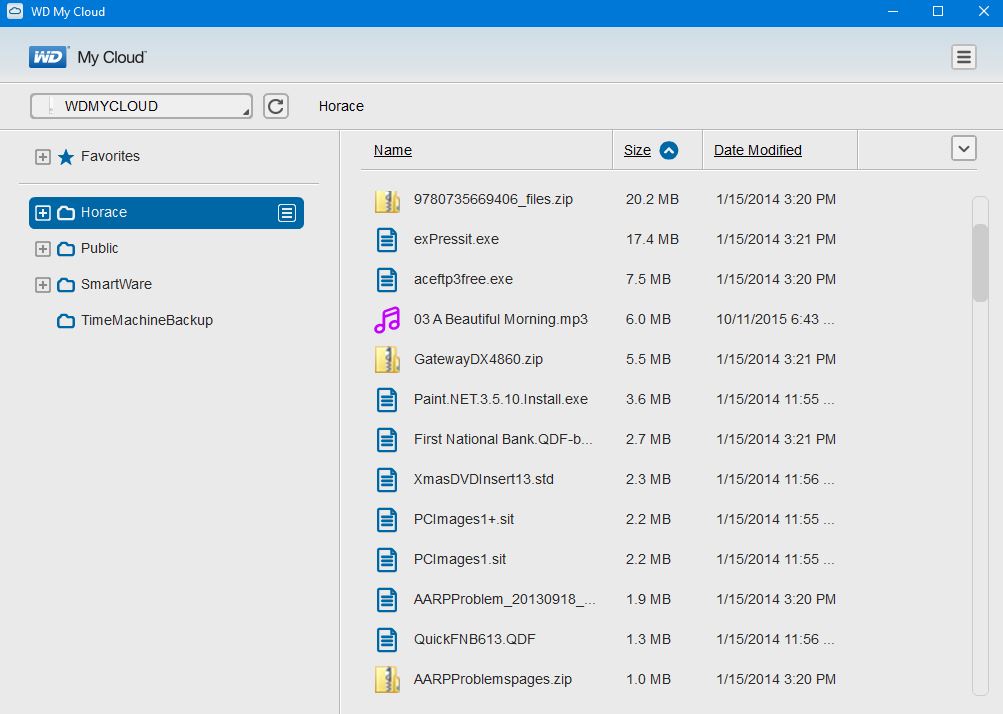Open the Horace folder options menu icon

pyautogui.click(x=287, y=213)
